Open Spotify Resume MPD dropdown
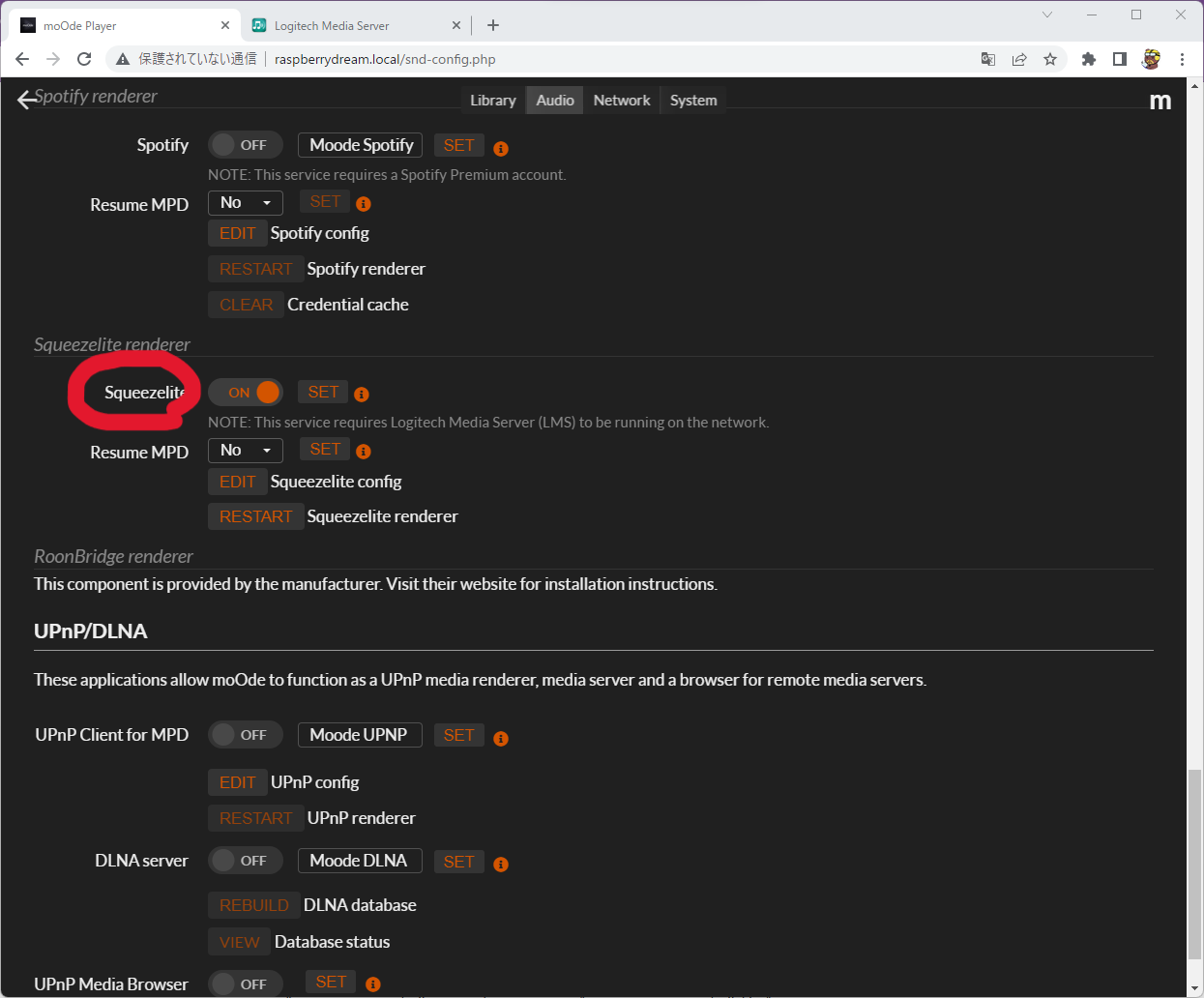The width and height of the screenshot is (1204, 998). click(x=246, y=203)
